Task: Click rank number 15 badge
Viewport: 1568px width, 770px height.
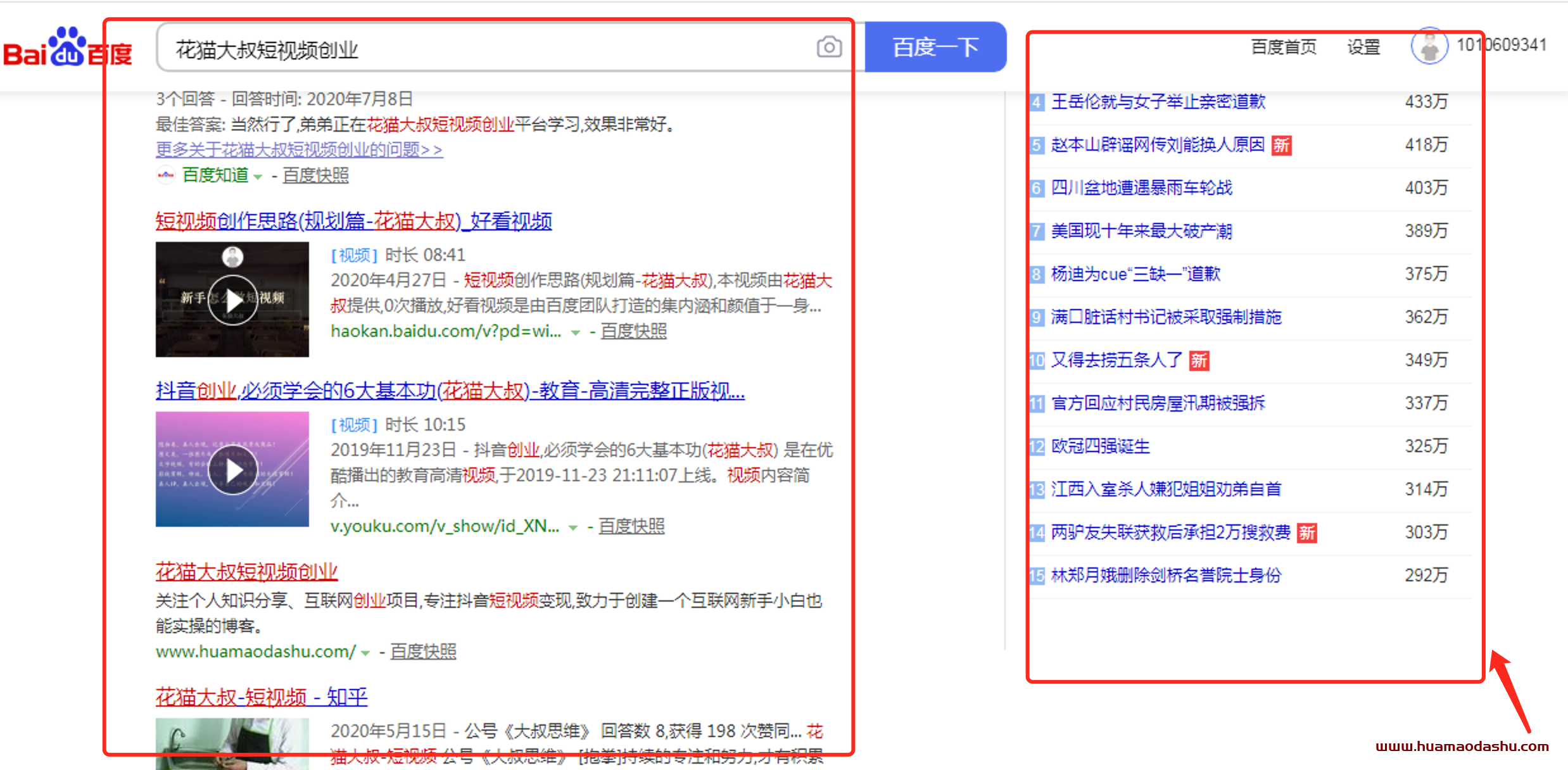Action: point(1037,576)
